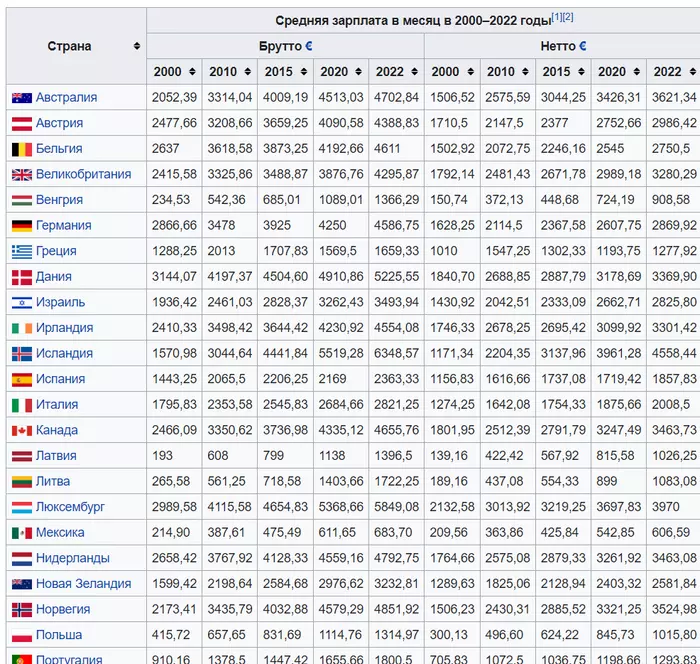This screenshot has width=700, height=664.
Task: Click the Mexico flag icon
Action: pos(22,533)
